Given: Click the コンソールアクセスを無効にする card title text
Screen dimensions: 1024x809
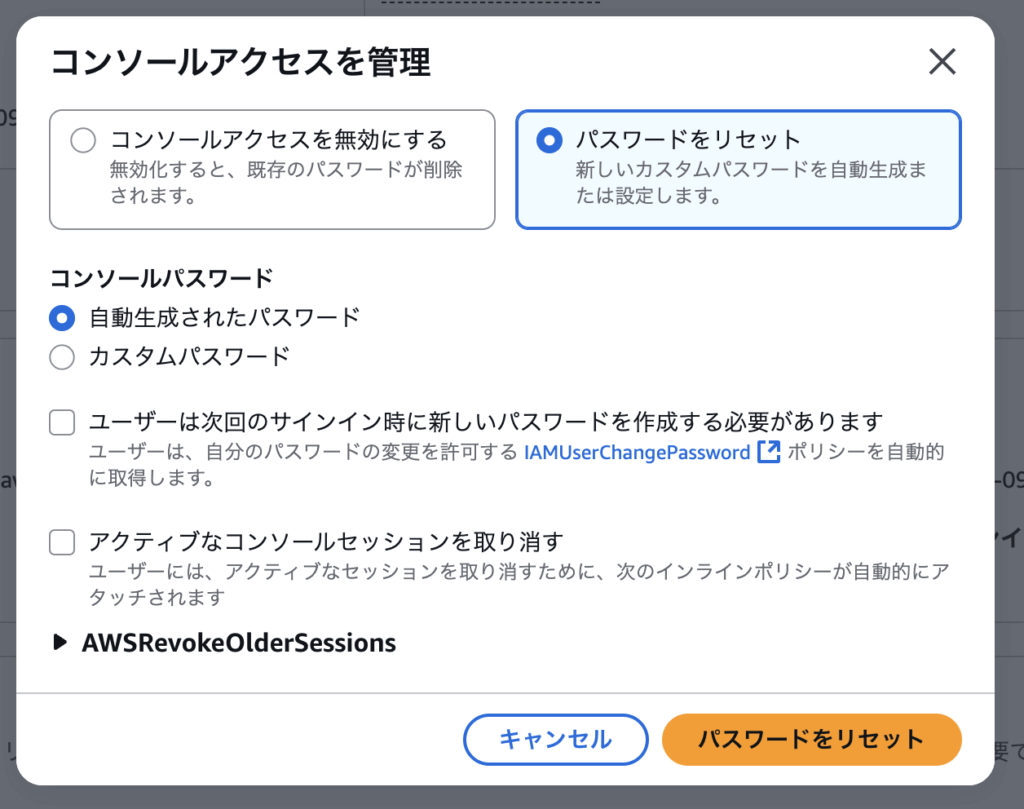Looking at the screenshot, I should click(x=278, y=140).
